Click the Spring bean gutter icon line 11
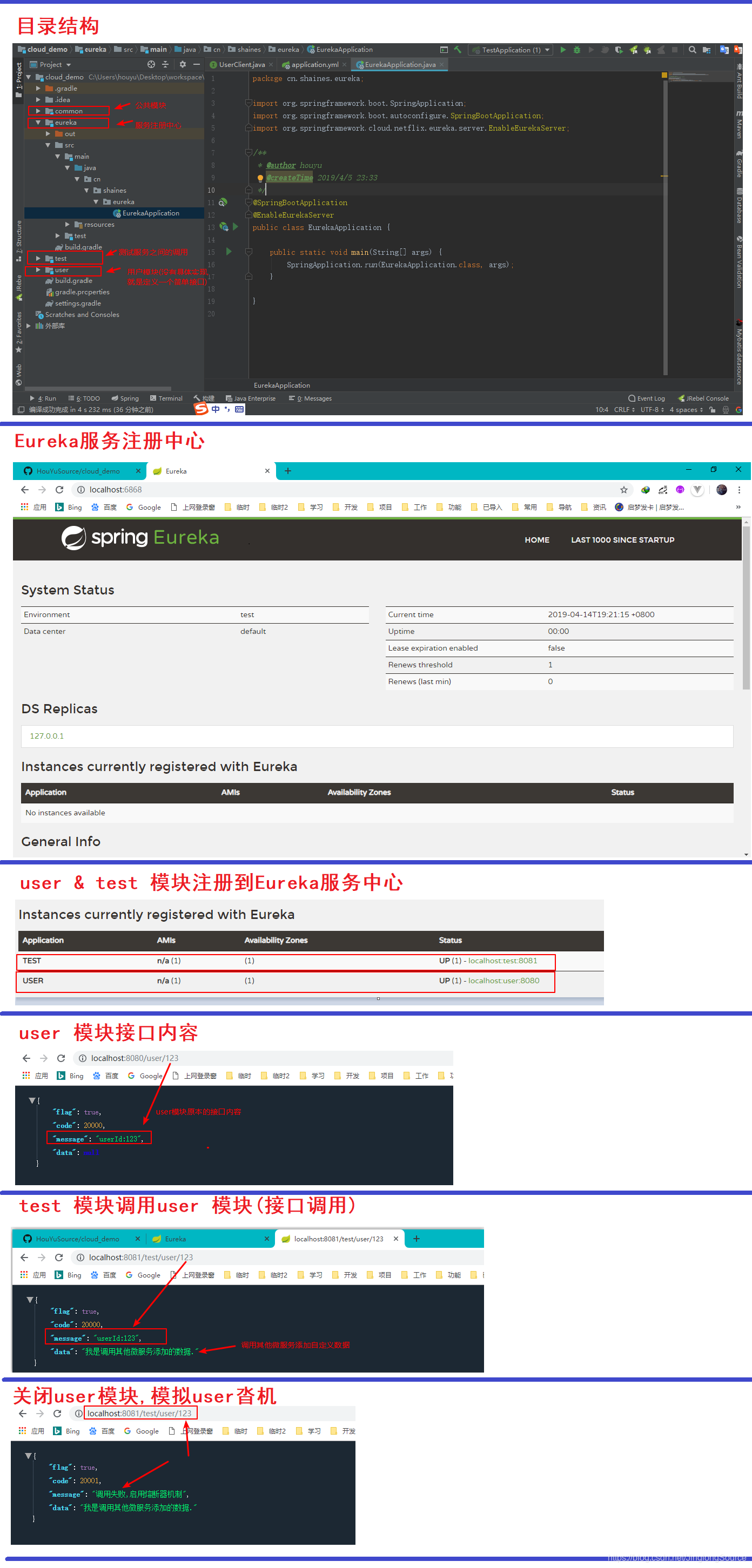 coord(223,202)
